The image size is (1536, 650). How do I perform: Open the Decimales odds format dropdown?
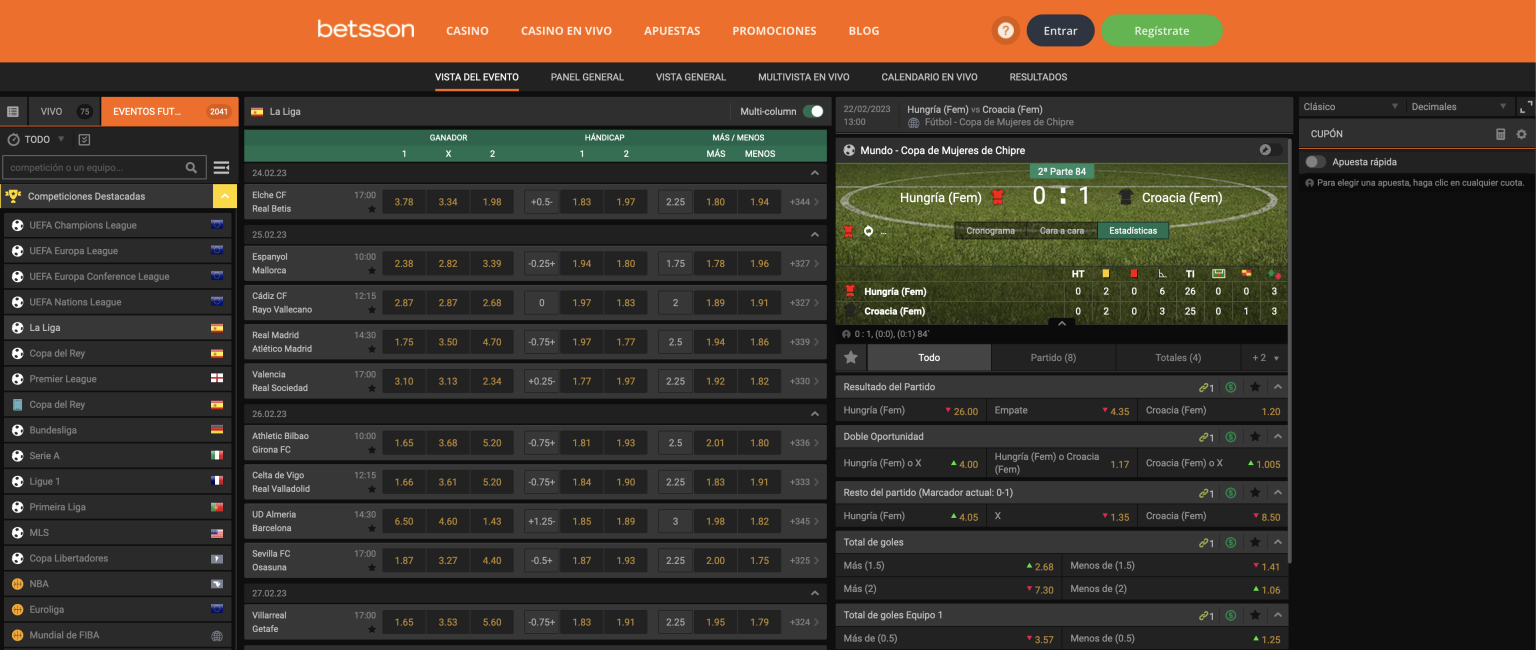tap(1459, 107)
